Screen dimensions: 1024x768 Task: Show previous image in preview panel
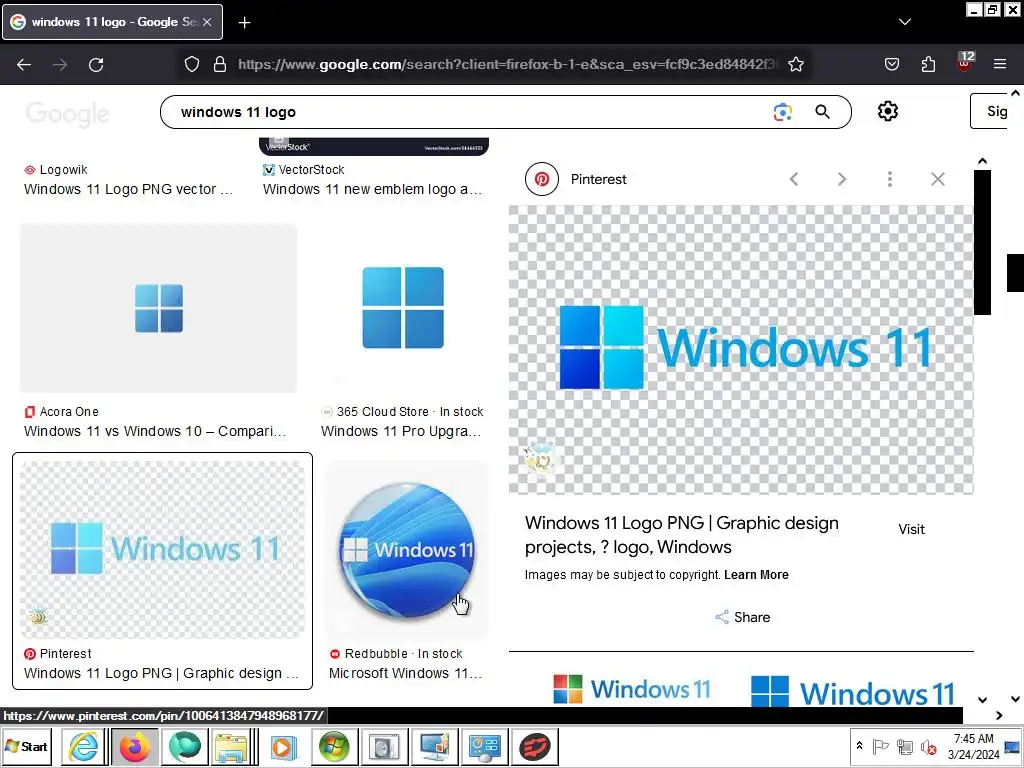(x=793, y=179)
